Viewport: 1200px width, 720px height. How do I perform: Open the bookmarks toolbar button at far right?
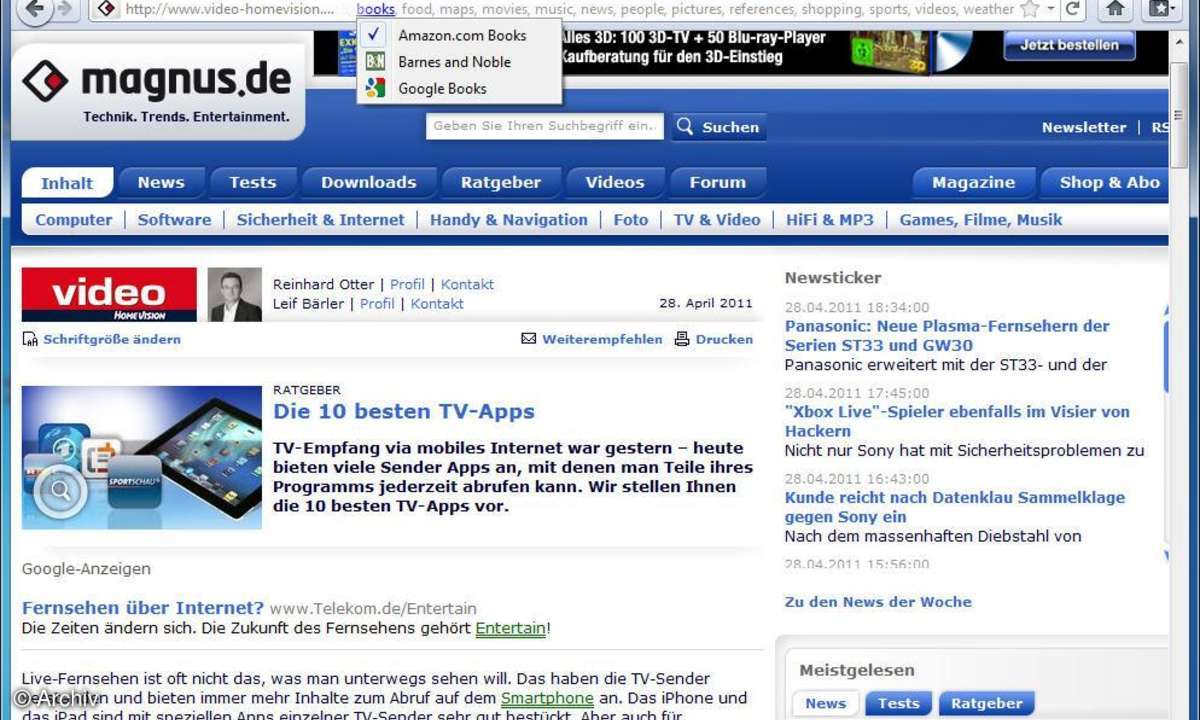(x=1161, y=9)
